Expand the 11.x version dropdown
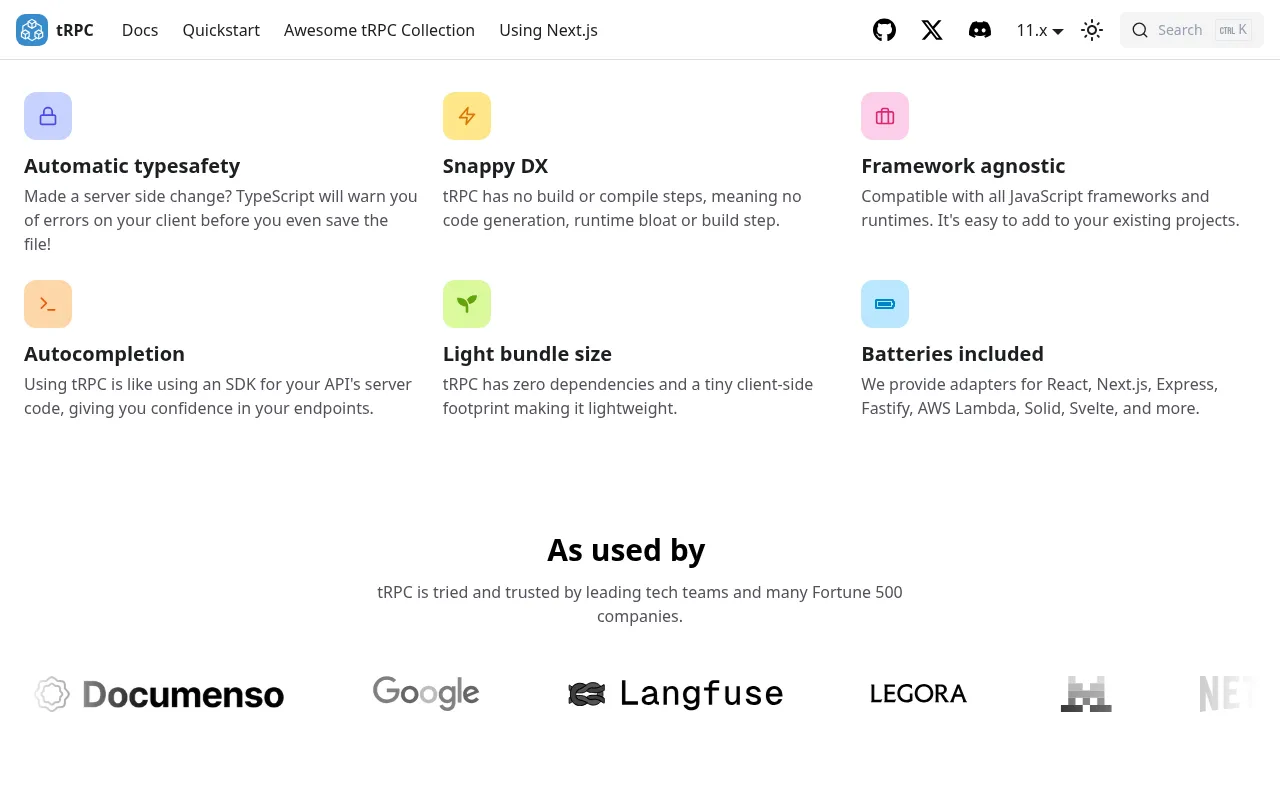This screenshot has width=1280, height=800. [1040, 30]
